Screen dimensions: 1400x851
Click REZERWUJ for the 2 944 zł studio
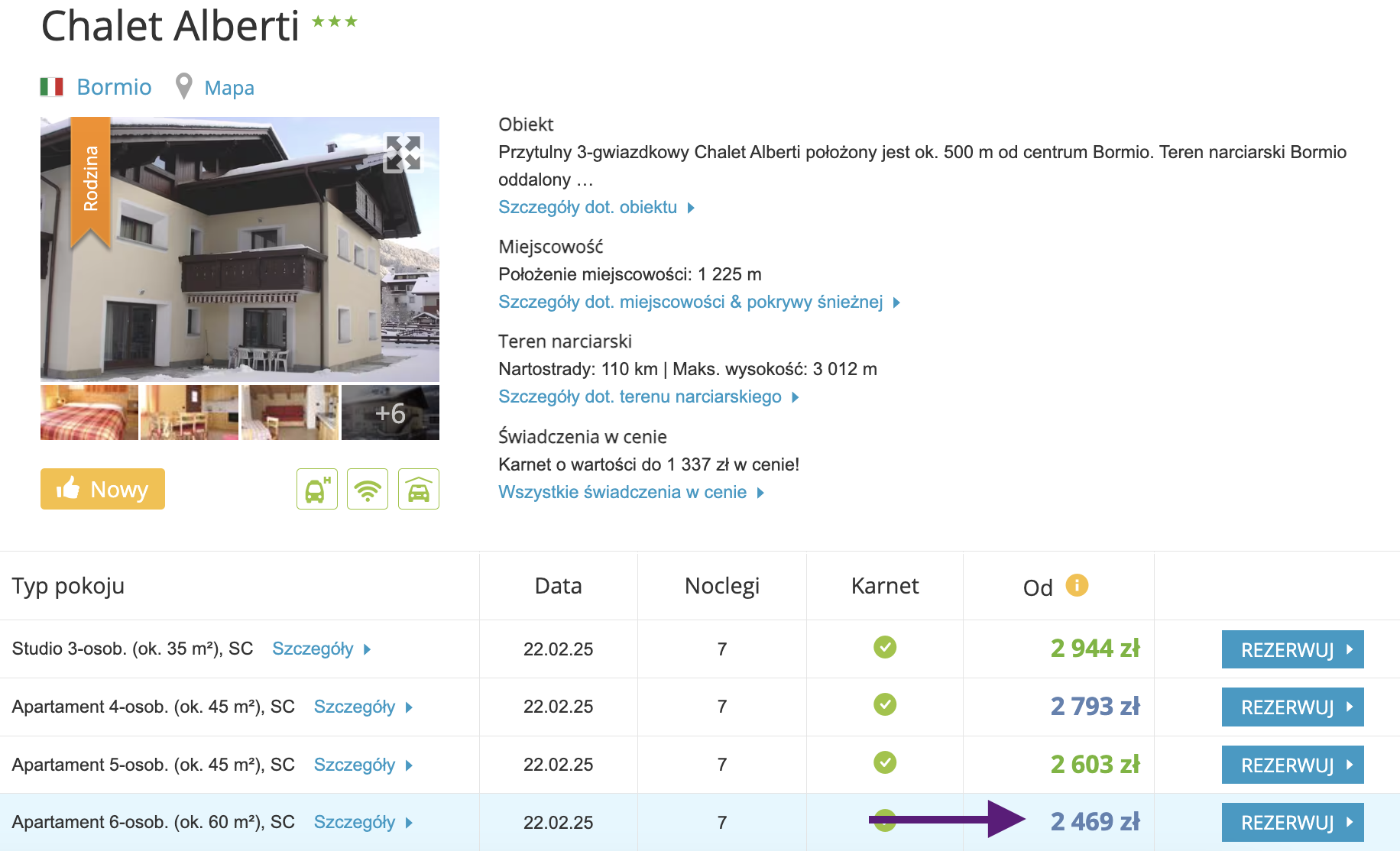(1293, 649)
